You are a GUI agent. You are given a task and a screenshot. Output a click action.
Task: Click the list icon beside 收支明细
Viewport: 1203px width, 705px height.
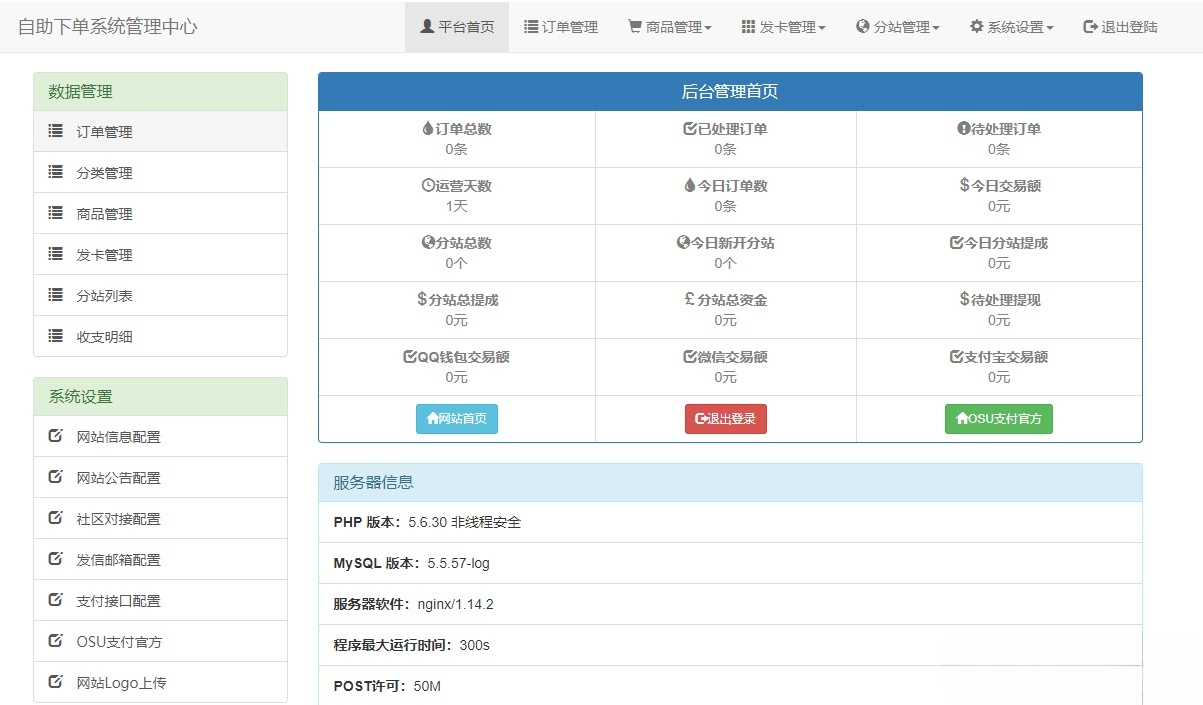[x=56, y=336]
